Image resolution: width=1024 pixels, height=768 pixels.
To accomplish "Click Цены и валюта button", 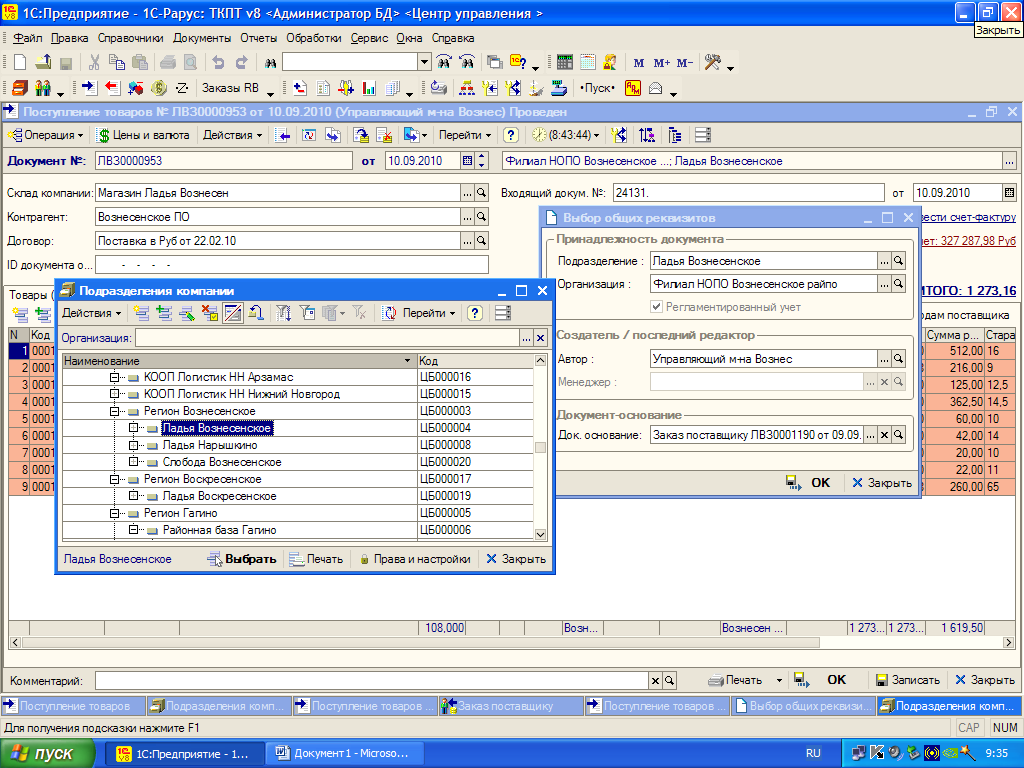I will pos(144,135).
